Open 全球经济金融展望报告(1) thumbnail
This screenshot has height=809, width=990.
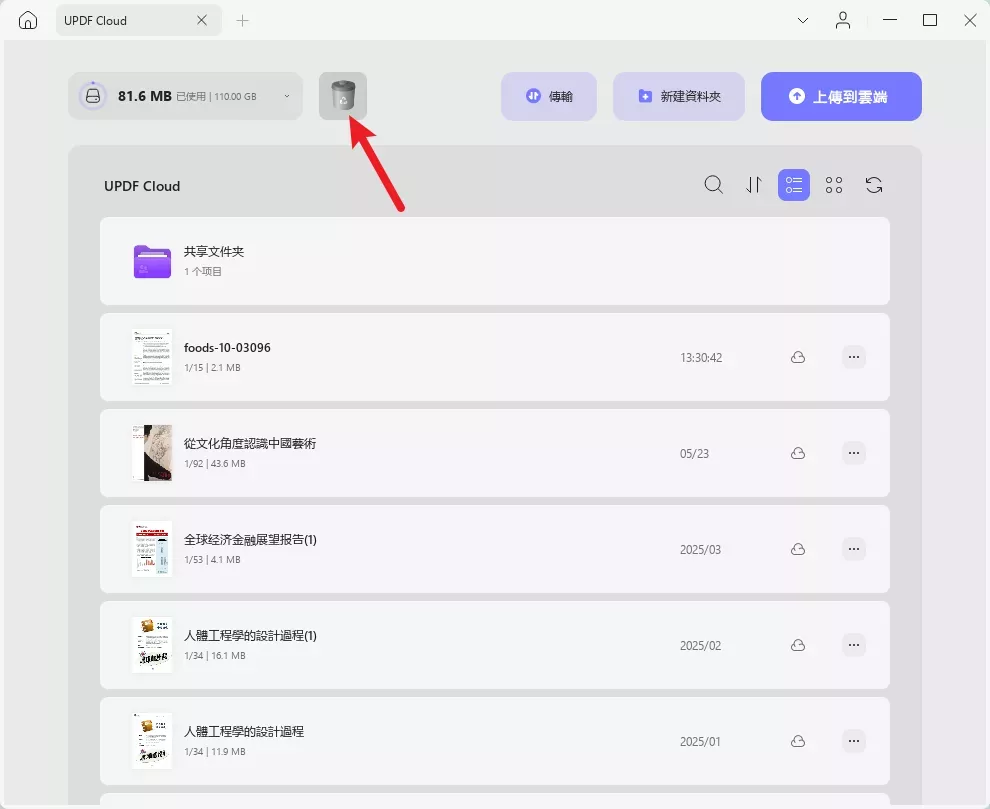pos(152,549)
